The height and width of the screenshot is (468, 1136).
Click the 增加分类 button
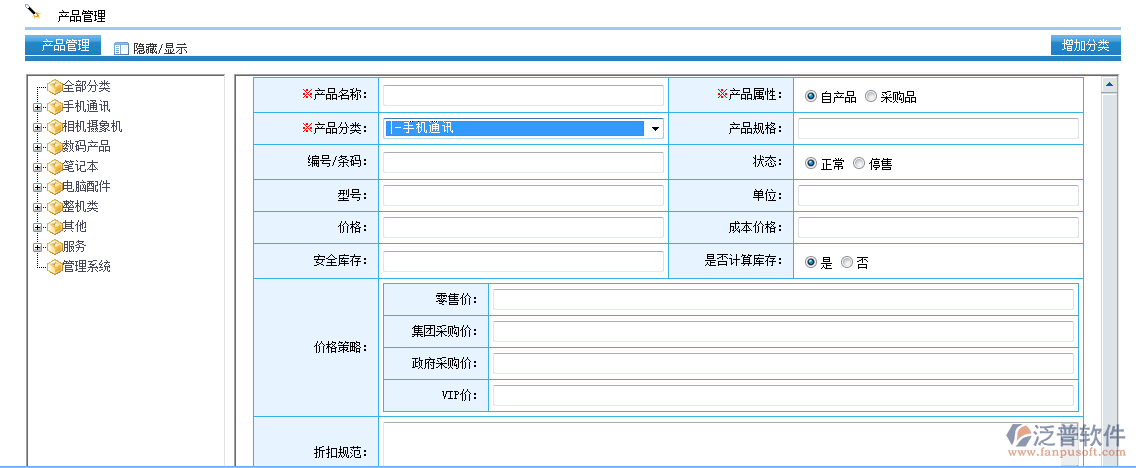(x=1085, y=45)
